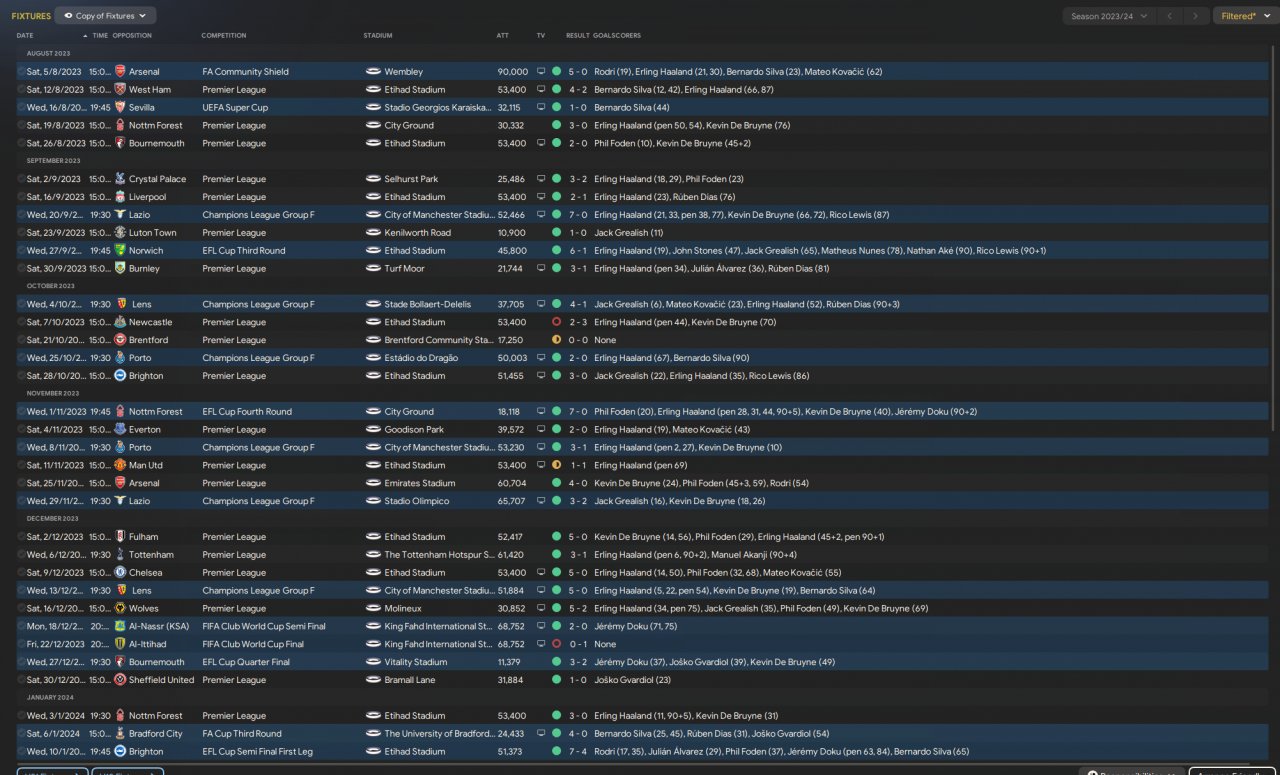
Task: Click the Sheffield United club badge
Action: coord(120,680)
